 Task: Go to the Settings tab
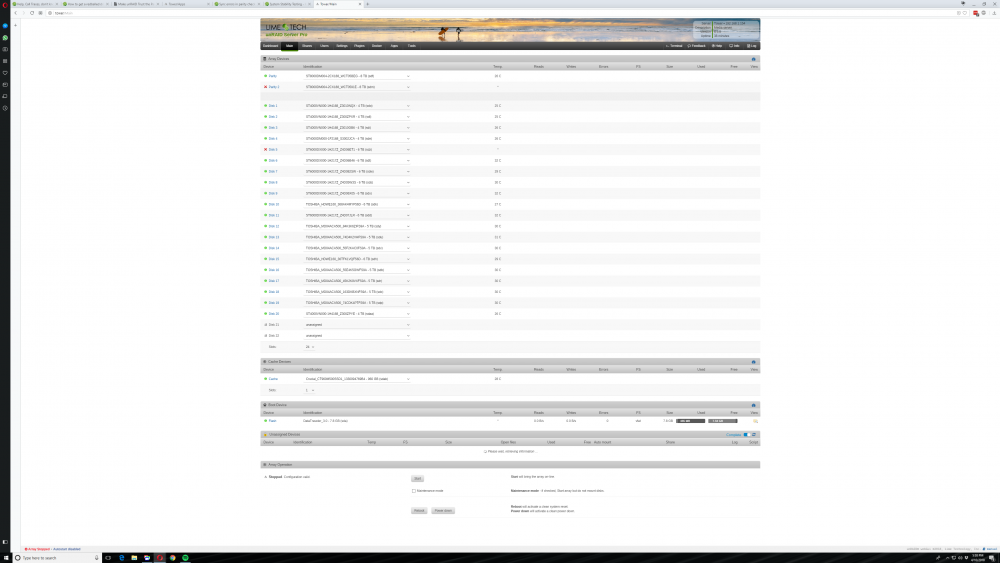(x=342, y=46)
